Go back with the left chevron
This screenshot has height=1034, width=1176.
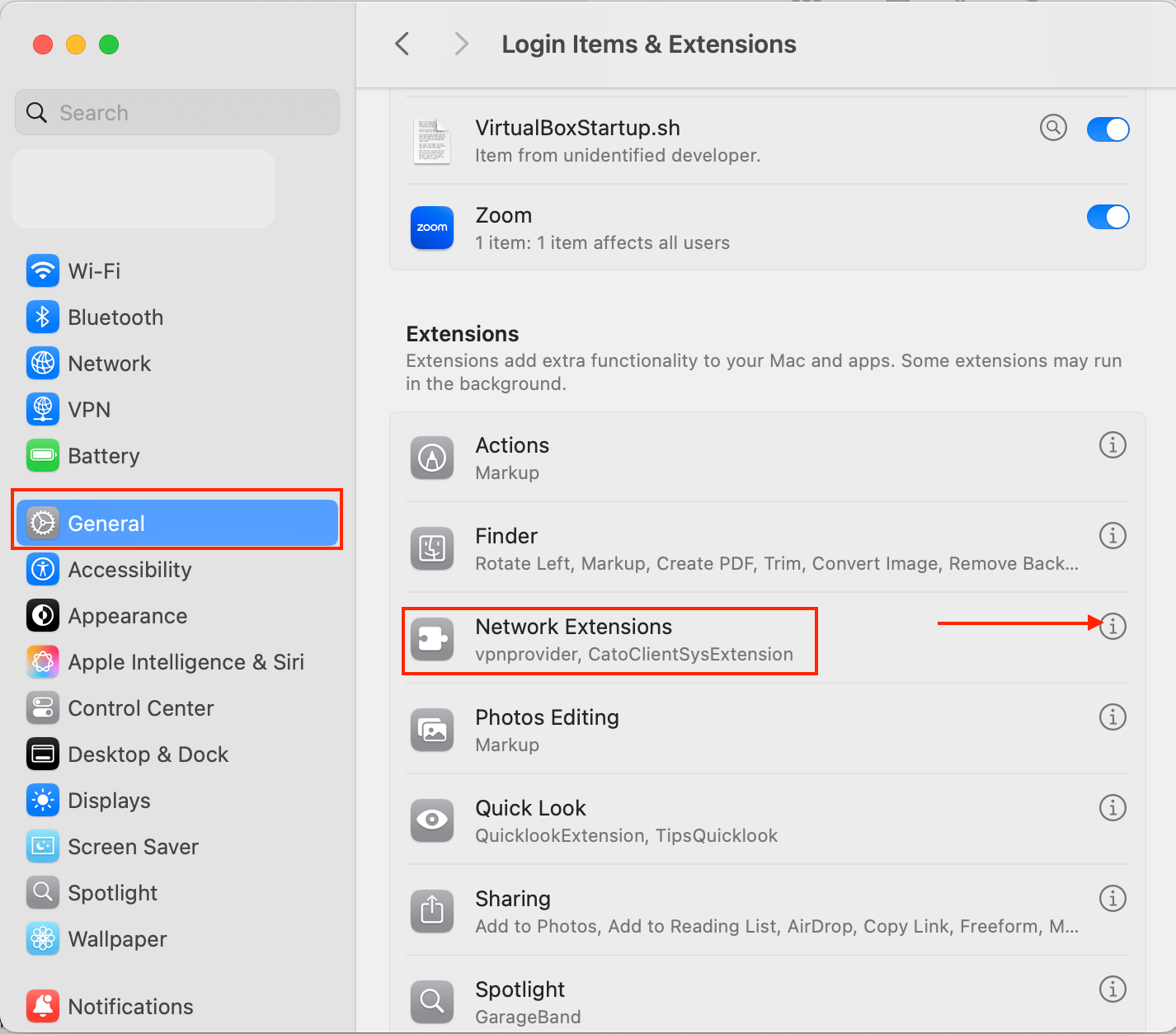pos(402,44)
